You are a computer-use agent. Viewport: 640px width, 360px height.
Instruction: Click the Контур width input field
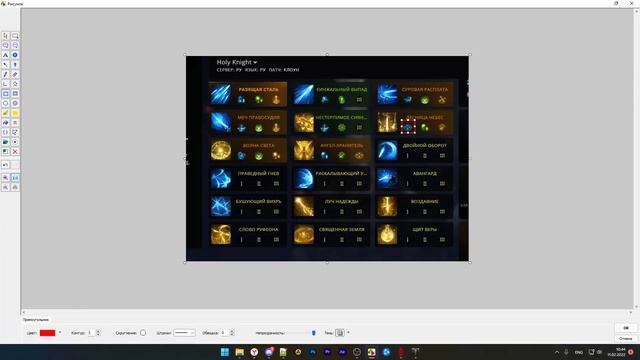pyautogui.click(x=91, y=333)
